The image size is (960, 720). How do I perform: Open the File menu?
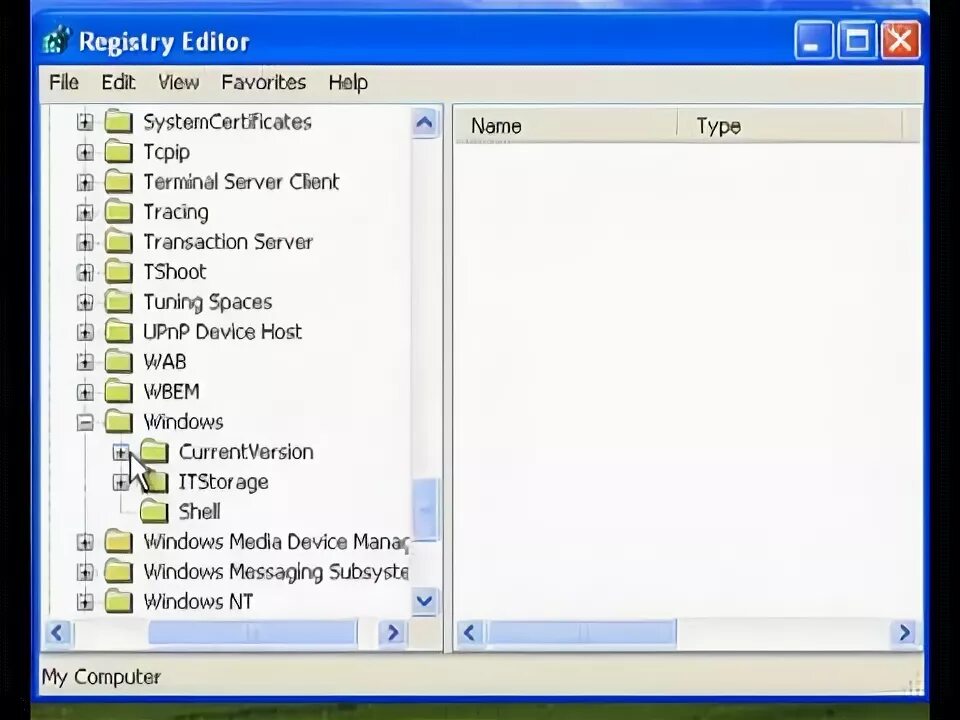point(64,82)
